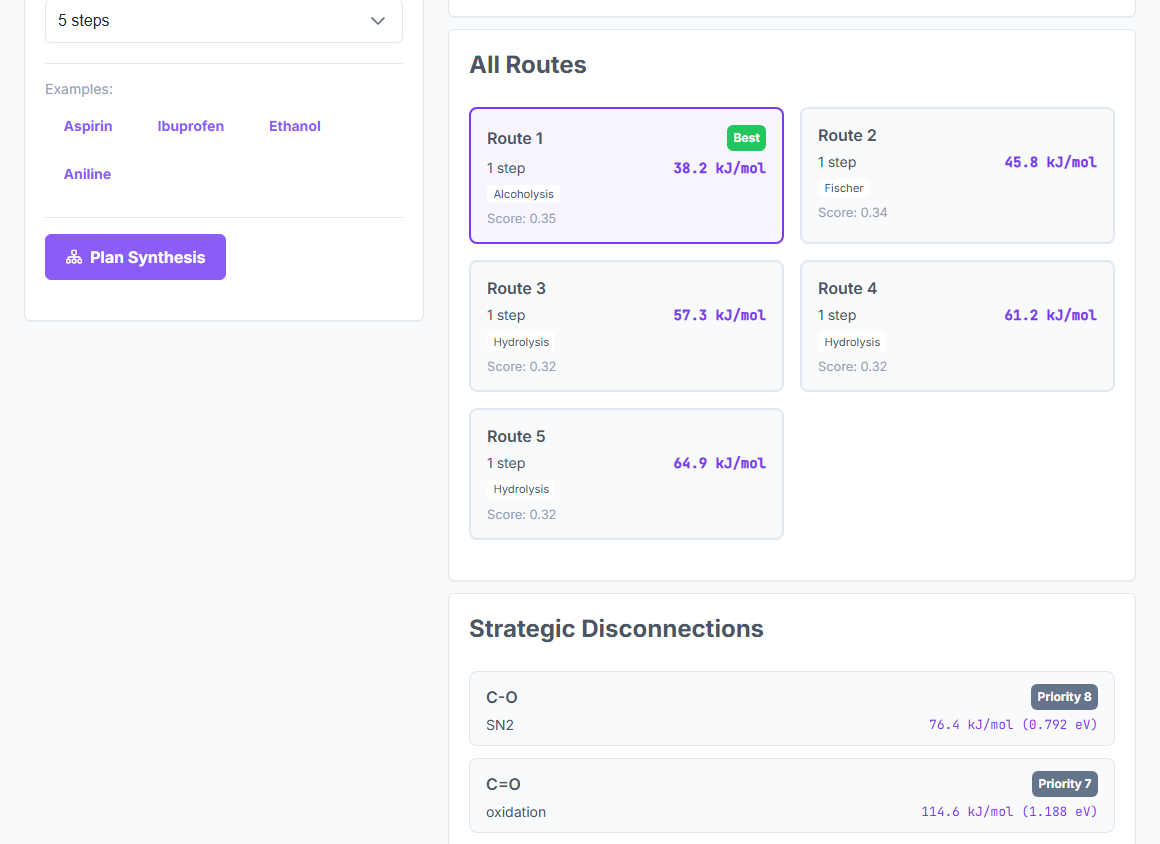Click the green Best badge
This screenshot has height=844, width=1160.
(746, 138)
